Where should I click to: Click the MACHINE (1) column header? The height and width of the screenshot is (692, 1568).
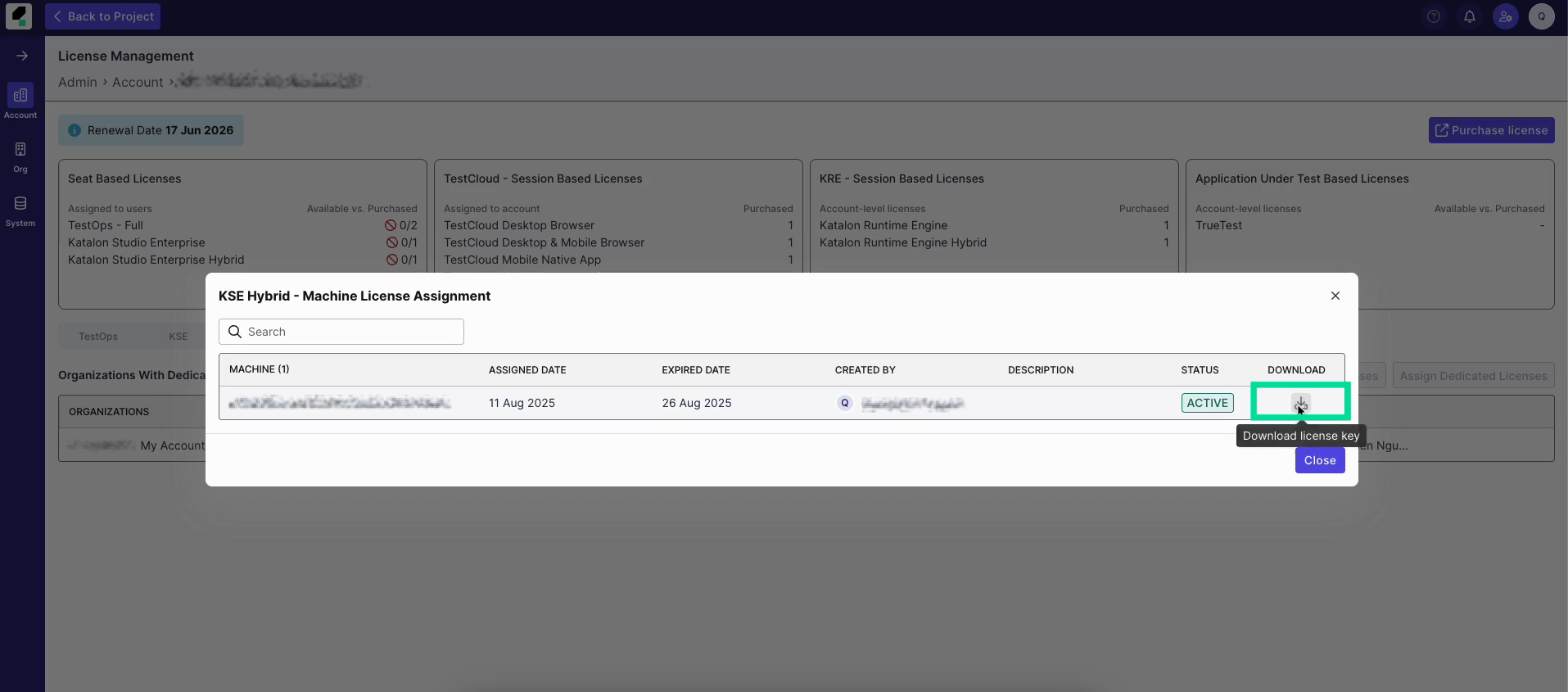click(260, 369)
